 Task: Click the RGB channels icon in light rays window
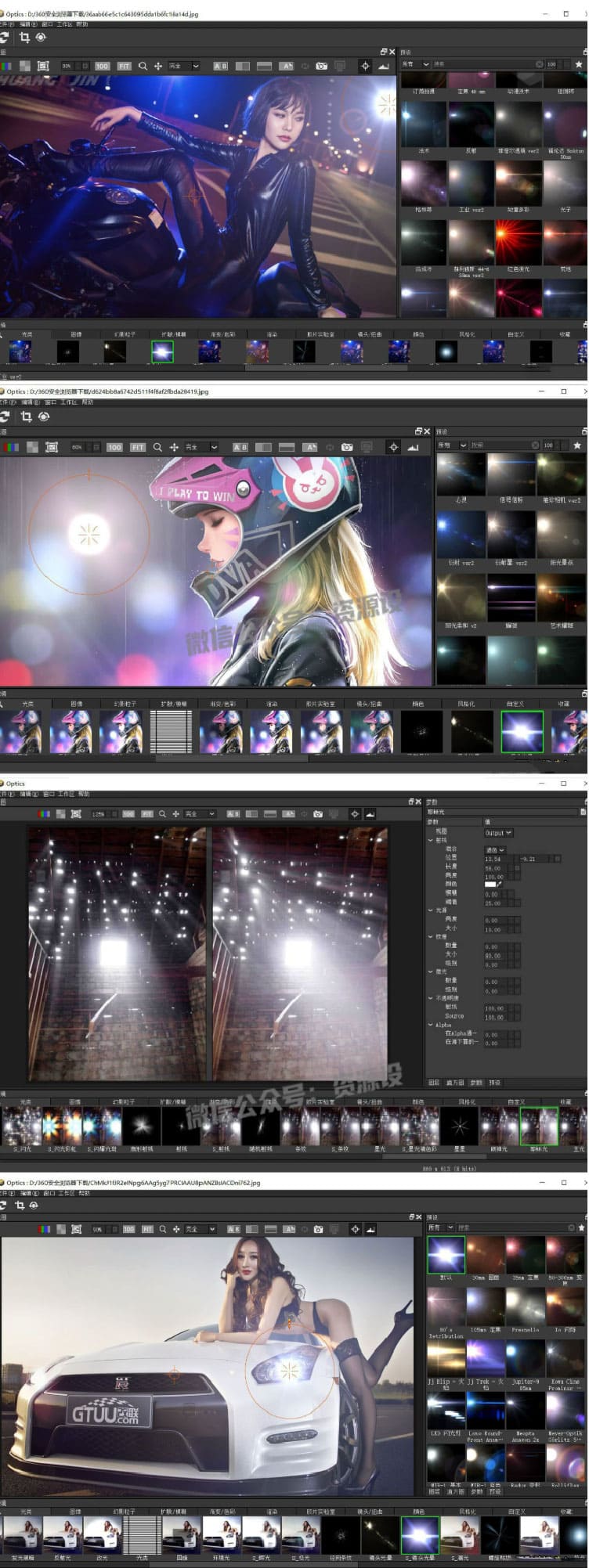pyautogui.click(x=44, y=814)
